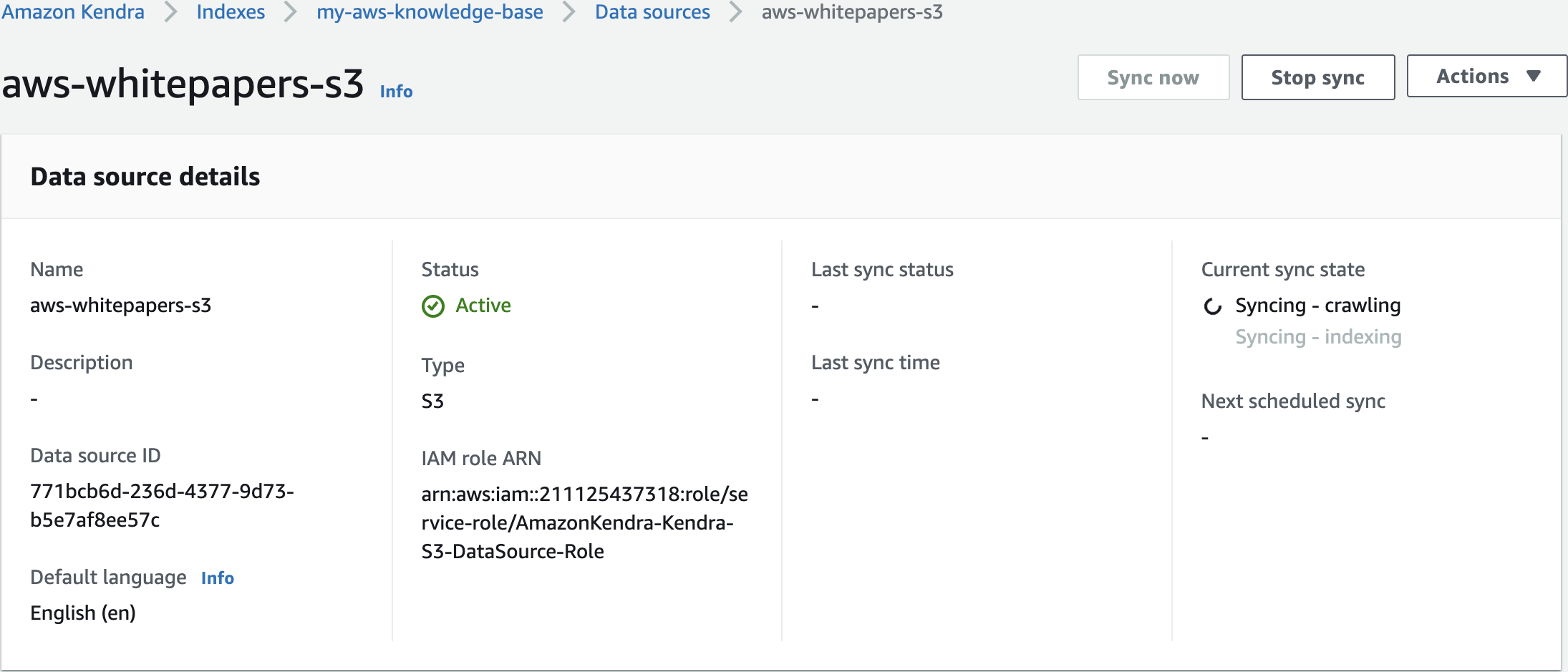
Task: Open my-aws-knowledge-base index breadcrumb
Action: [430, 12]
